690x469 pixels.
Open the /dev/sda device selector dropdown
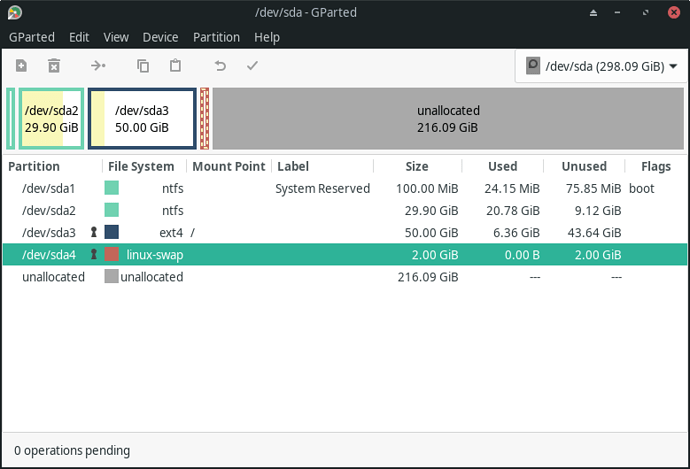[601, 66]
